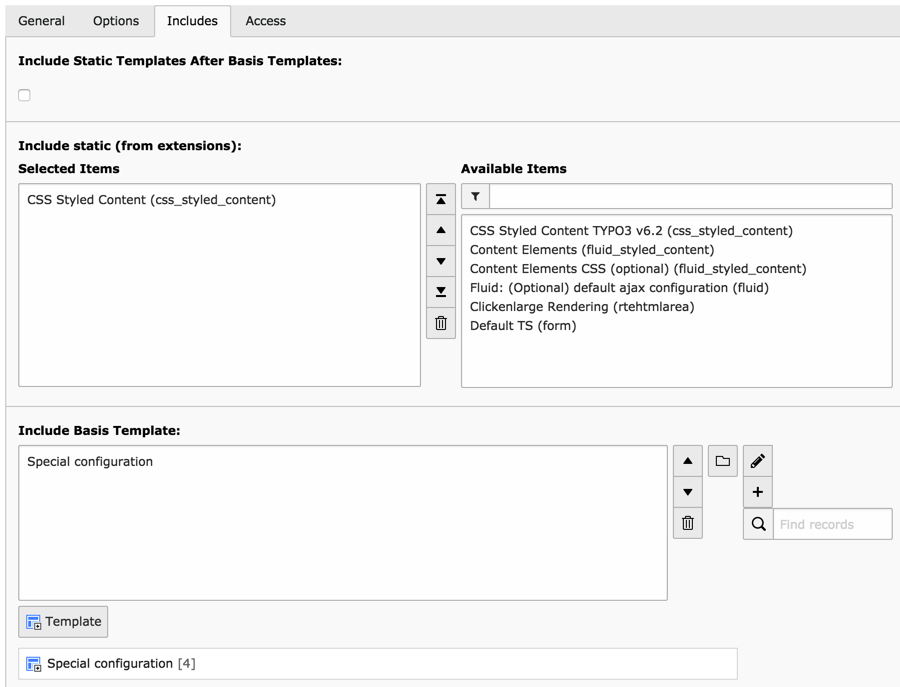
Task: Go to the Access tab
Action: (x=265, y=21)
